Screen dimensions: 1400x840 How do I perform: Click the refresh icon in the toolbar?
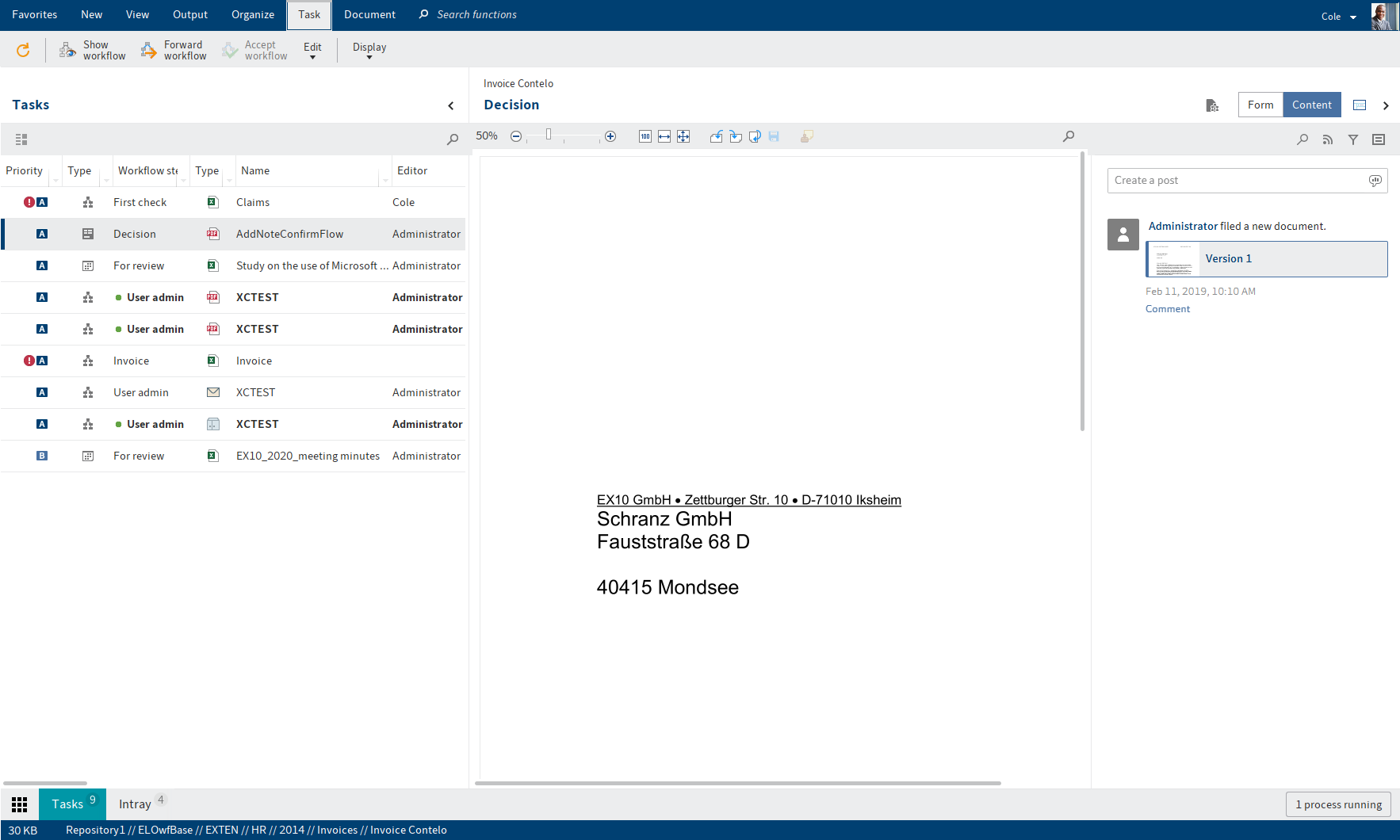pyautogui.click(x=23, y=50)
